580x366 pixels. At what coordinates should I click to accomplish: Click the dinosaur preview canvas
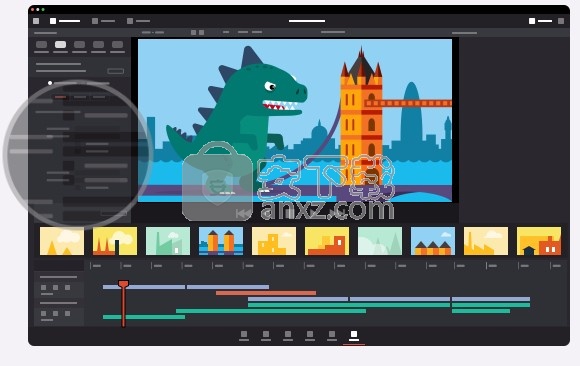pos(295,121)
